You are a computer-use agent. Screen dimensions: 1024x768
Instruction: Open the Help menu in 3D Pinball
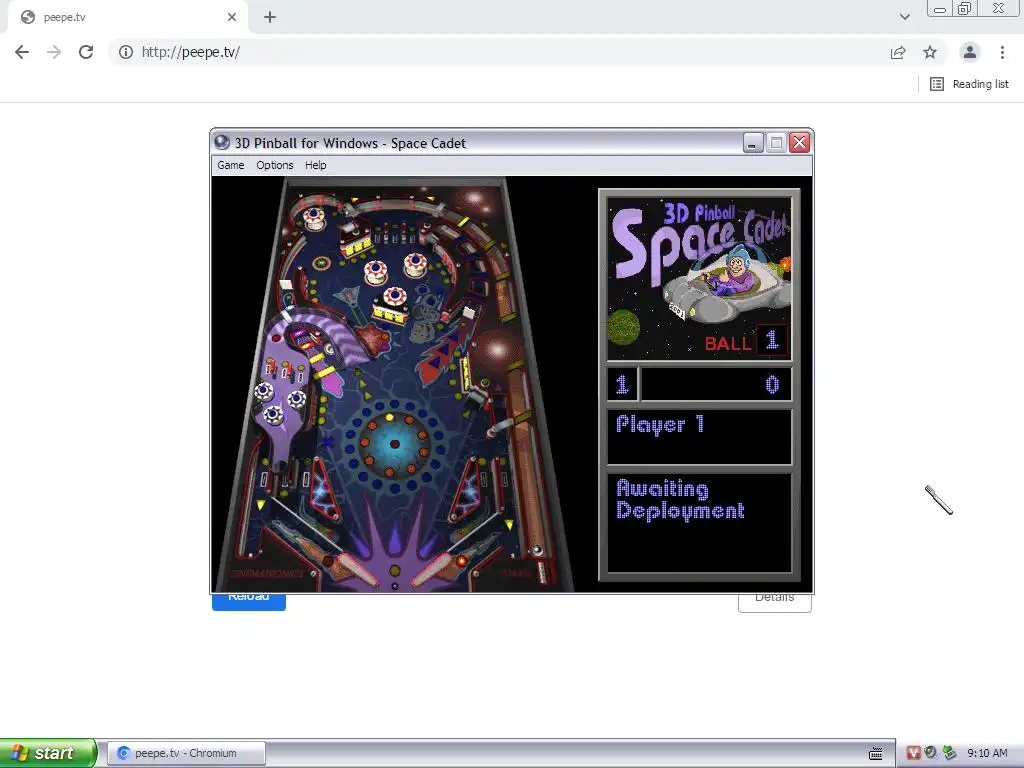pos(315,165)
